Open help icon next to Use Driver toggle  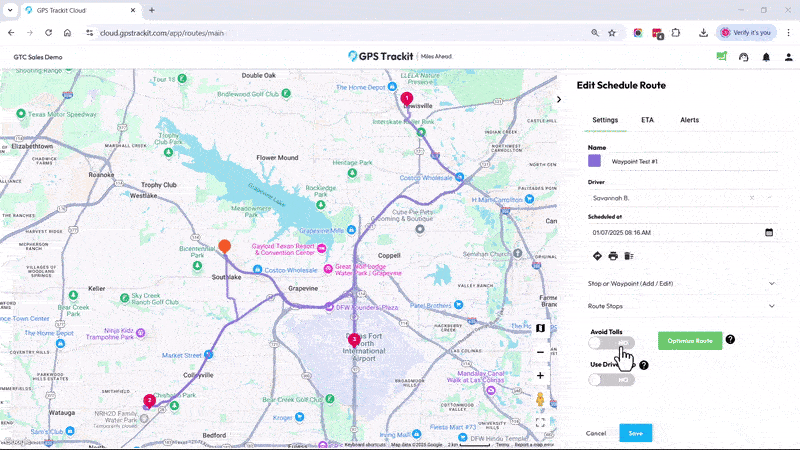pos(644,365)
